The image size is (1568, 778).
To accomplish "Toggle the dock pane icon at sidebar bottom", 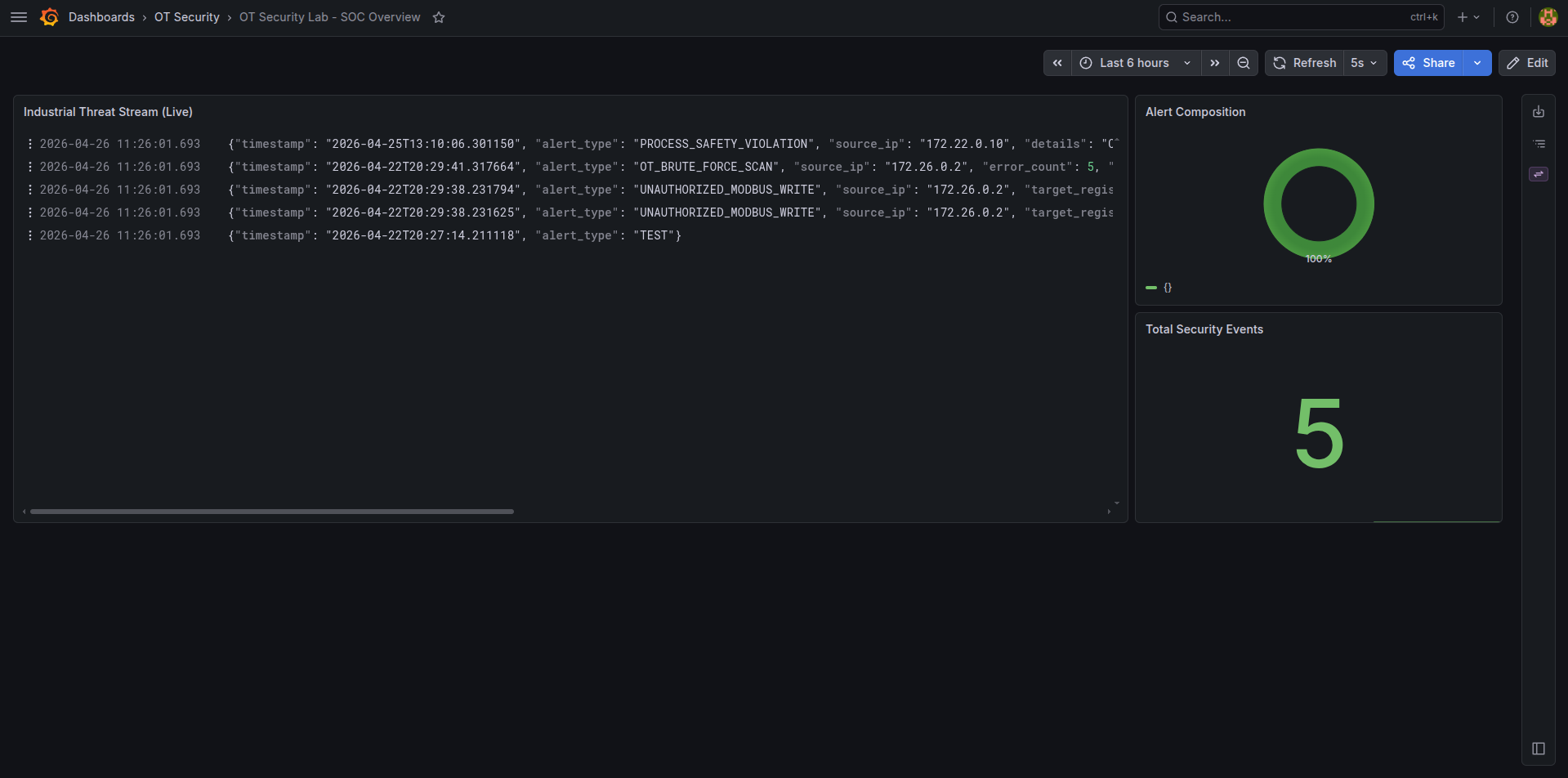I will (1539, 749).
